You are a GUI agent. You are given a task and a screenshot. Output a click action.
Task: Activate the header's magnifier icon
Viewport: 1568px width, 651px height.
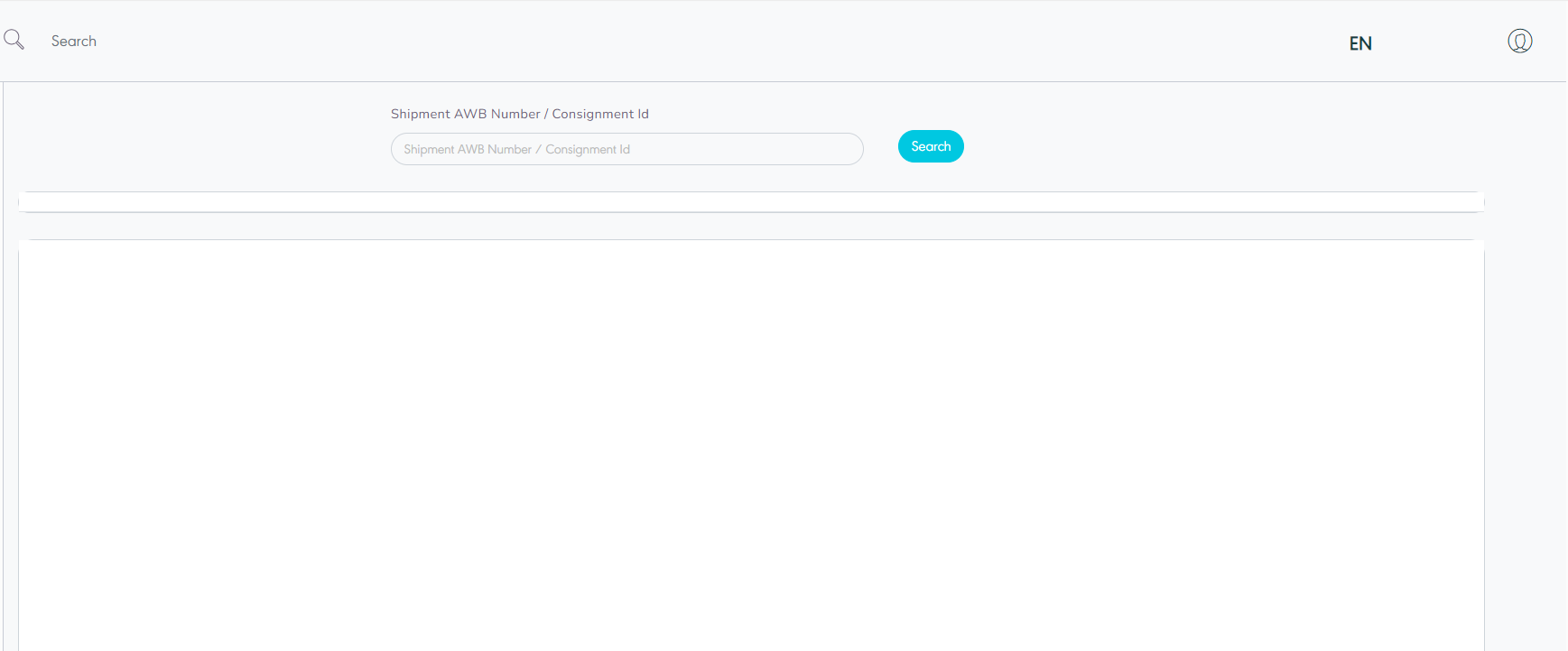14,40
